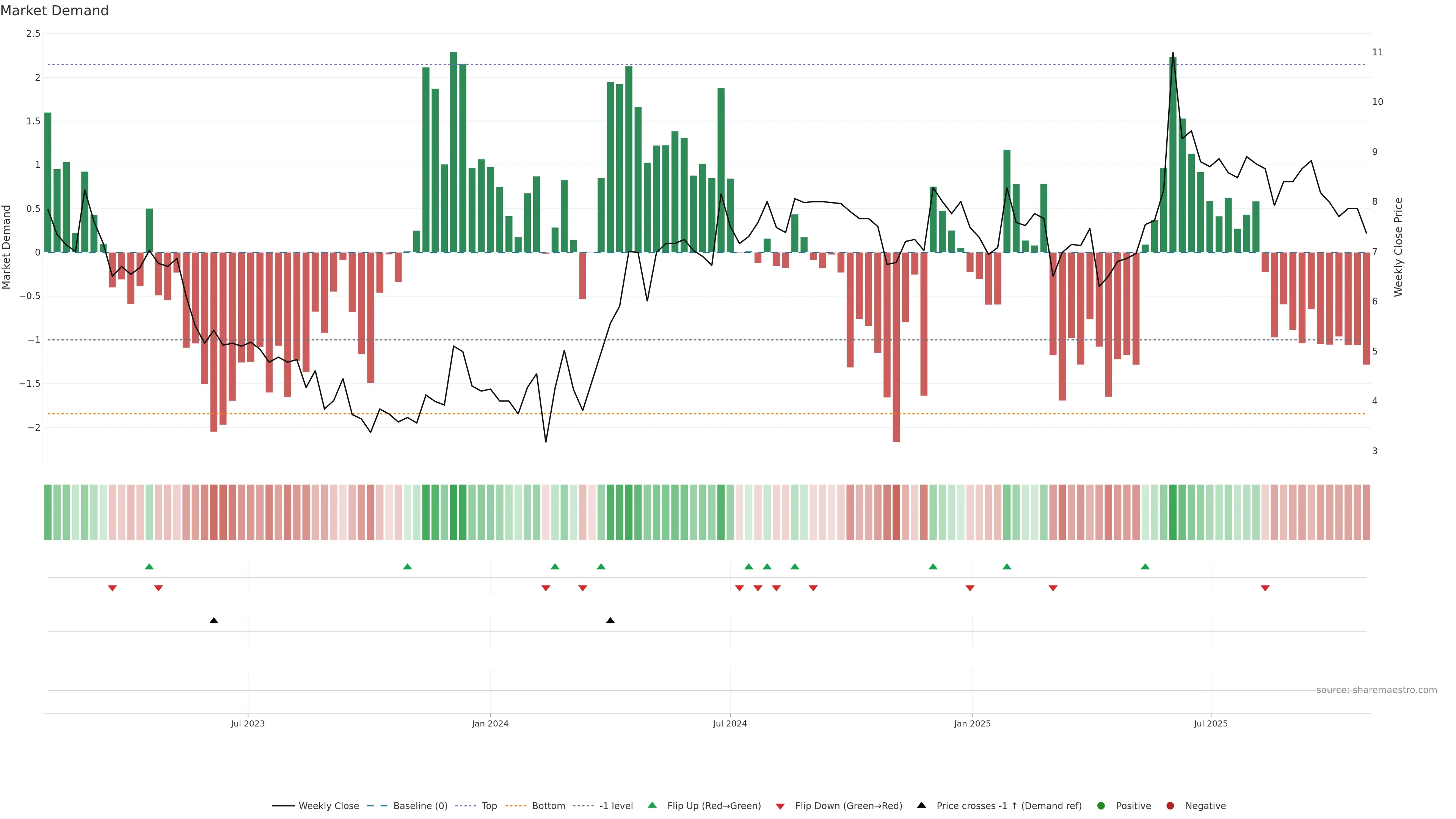The width and height of the screenshot is (1456, 819).
Task: Click the Market Demand chart title
Action: tap(54, 11)
